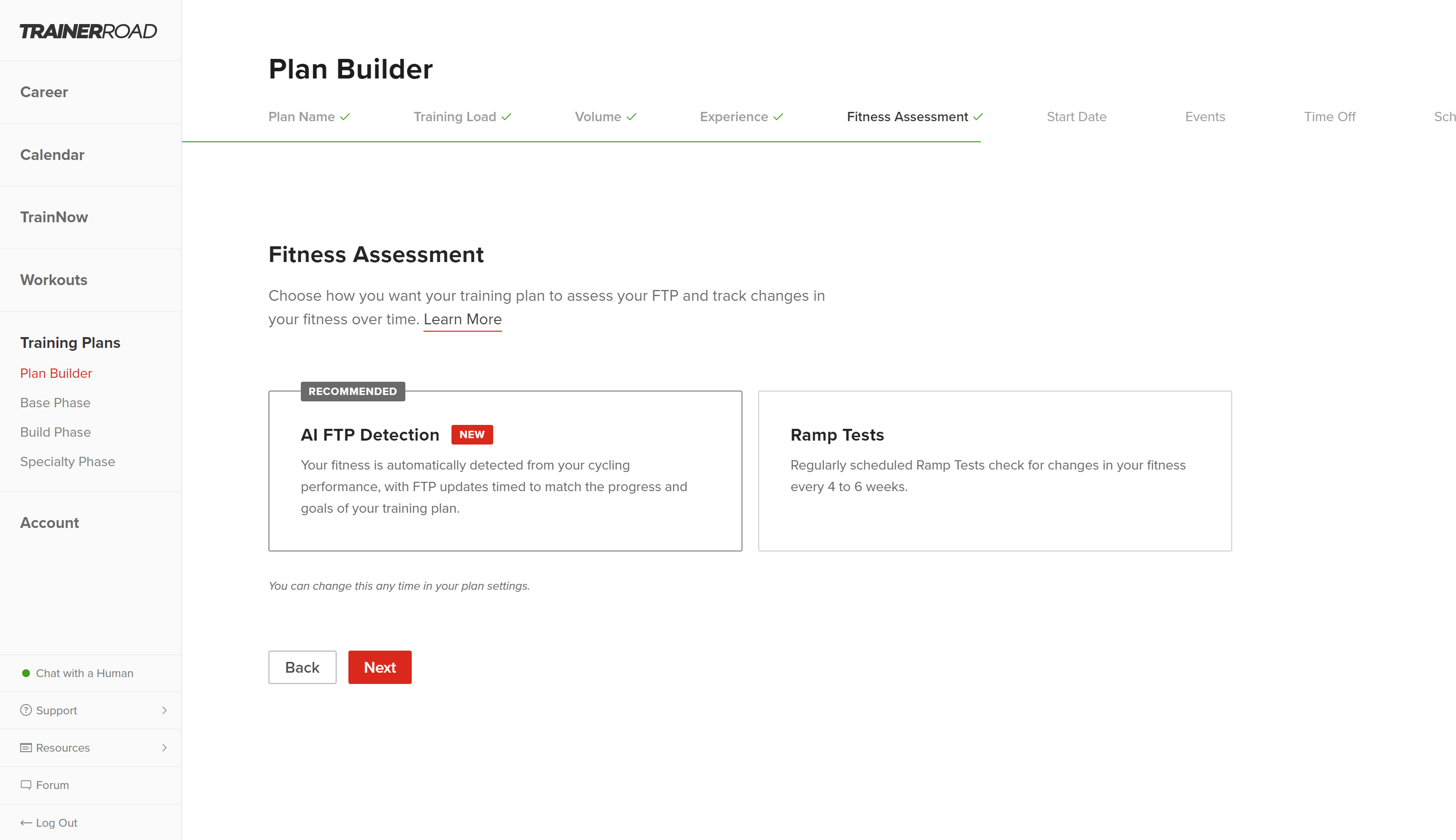Click the TrainerRoad logo
This screenshot has height=840, width=1456.
[88, 31]
